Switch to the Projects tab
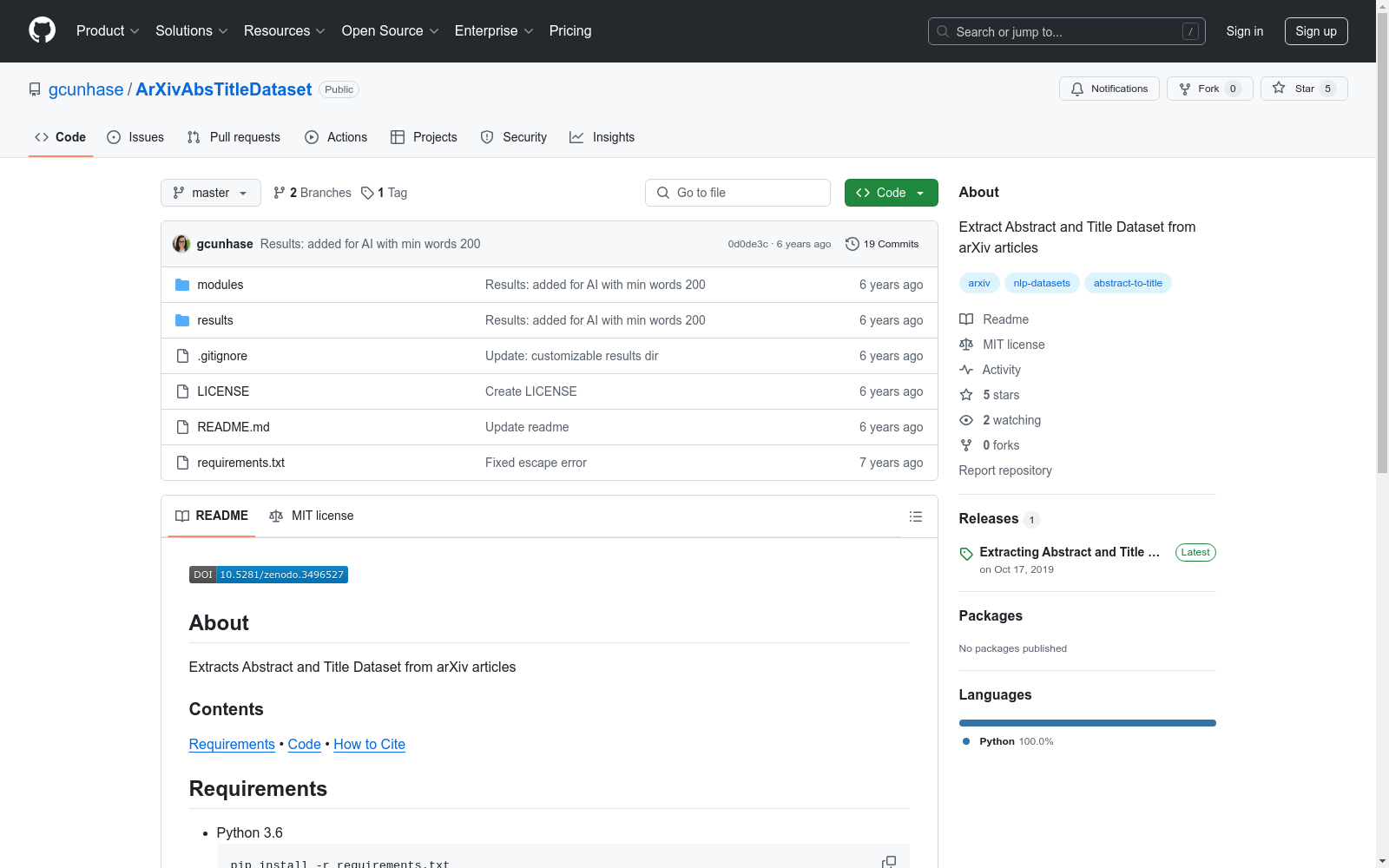This screenshot has width=1389, height=868. [424, 137]
